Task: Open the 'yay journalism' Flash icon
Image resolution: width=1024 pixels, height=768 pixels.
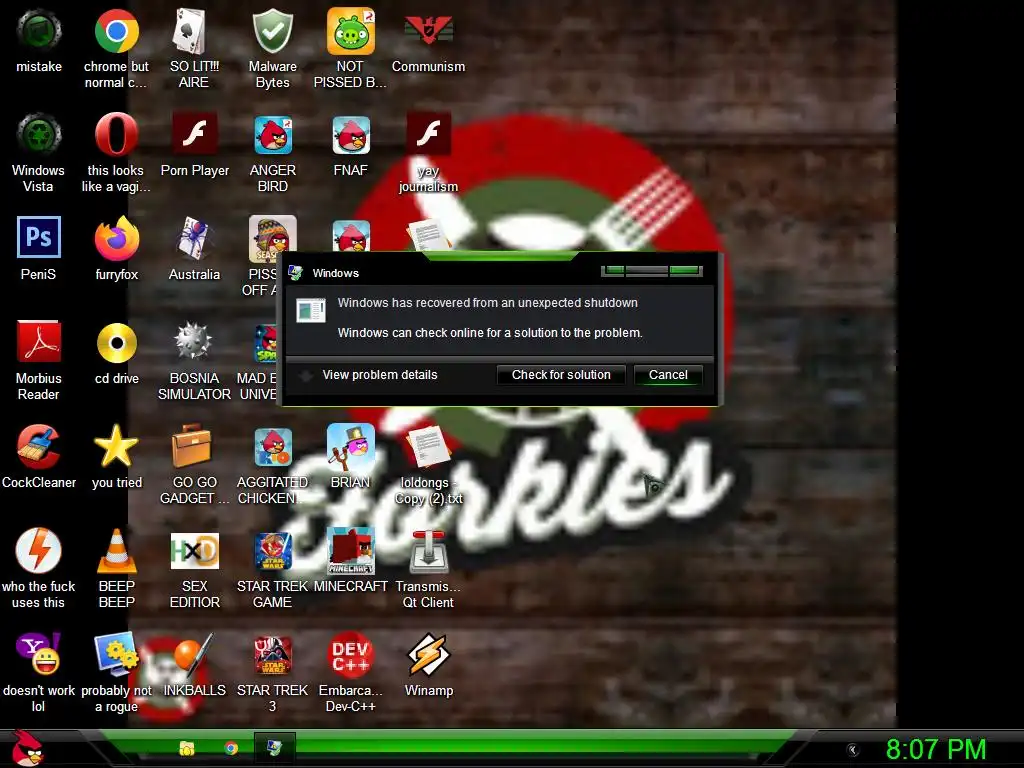Action: click(428, 135)
